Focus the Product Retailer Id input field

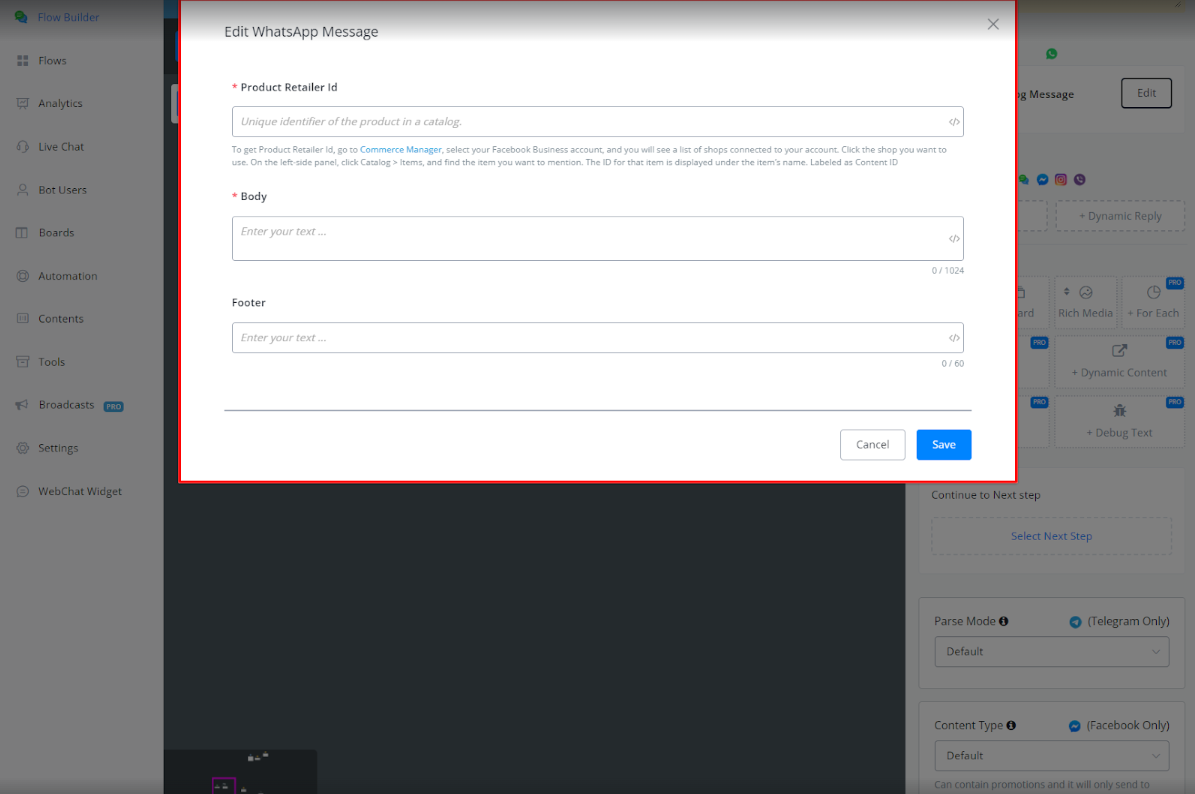tap(590, 122)
